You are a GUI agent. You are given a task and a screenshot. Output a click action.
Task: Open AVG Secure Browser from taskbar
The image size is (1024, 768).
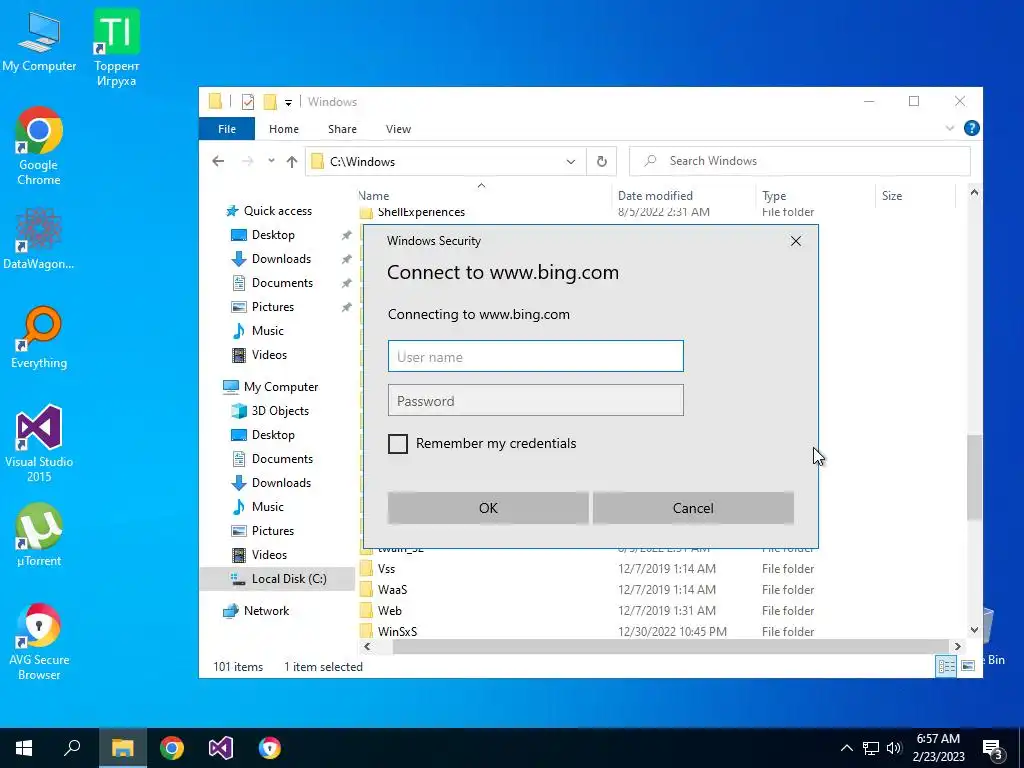pos(269,748)
